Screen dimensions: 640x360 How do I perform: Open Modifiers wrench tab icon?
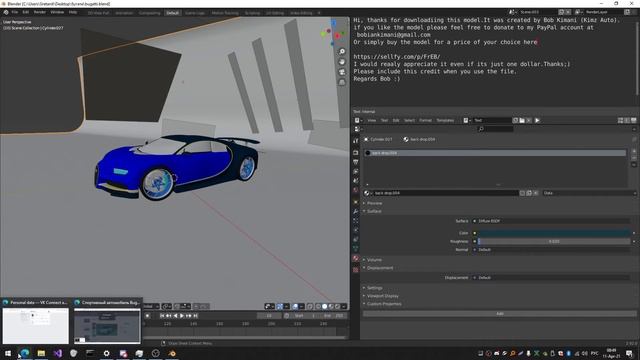click(356, 211)
